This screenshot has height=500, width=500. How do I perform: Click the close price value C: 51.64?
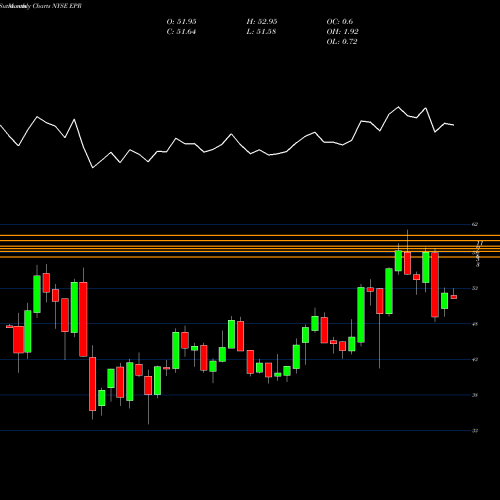181,32
